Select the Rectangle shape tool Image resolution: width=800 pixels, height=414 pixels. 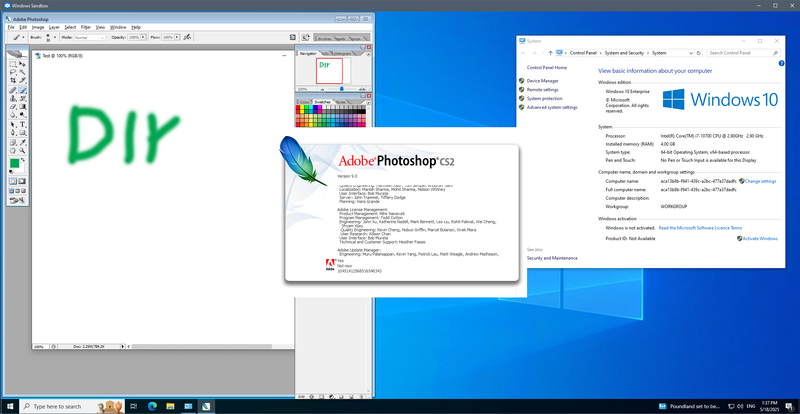point(22,133)
